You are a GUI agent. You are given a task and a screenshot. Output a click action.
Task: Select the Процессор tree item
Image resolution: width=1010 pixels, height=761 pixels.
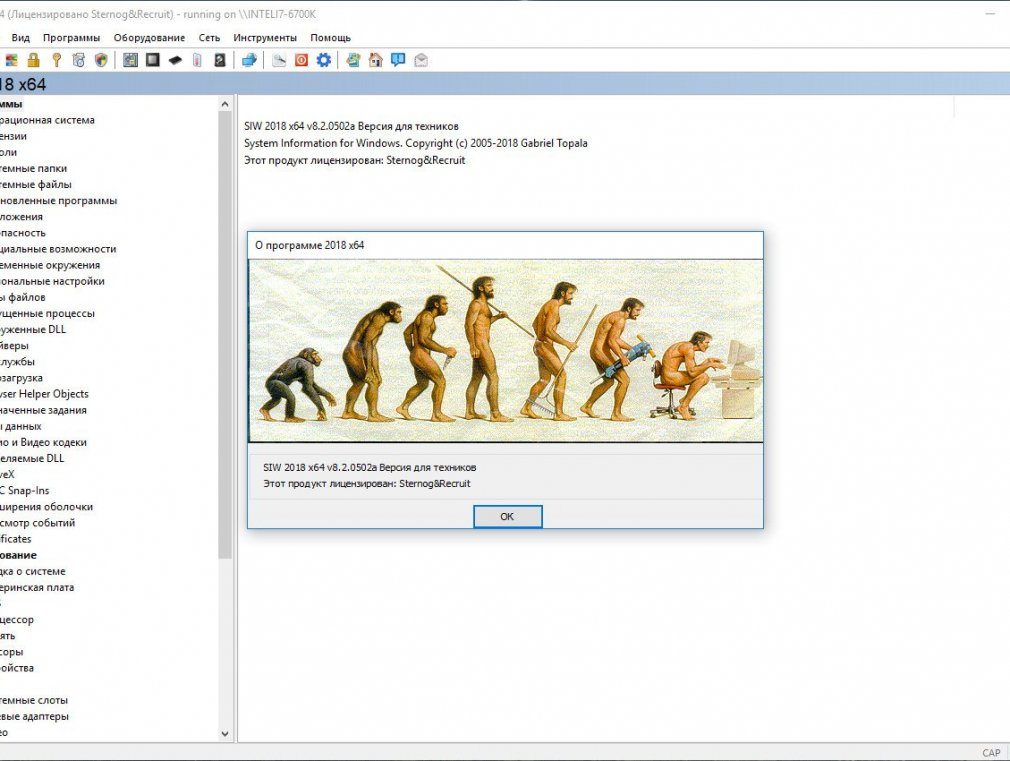click(x=17, y=619)
